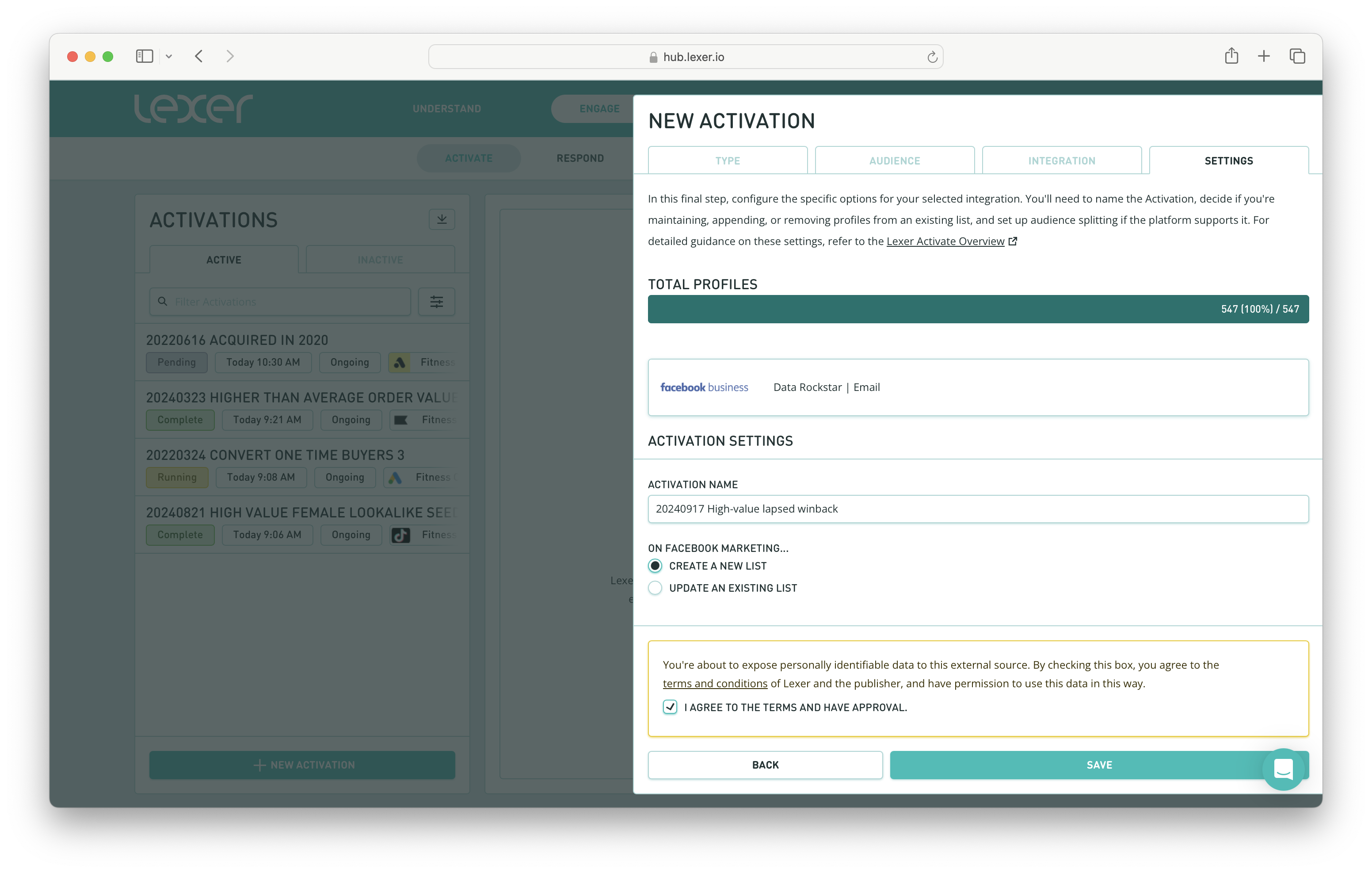Click the Google Ads icon on Acquired in 2020

tap(400, 362)
